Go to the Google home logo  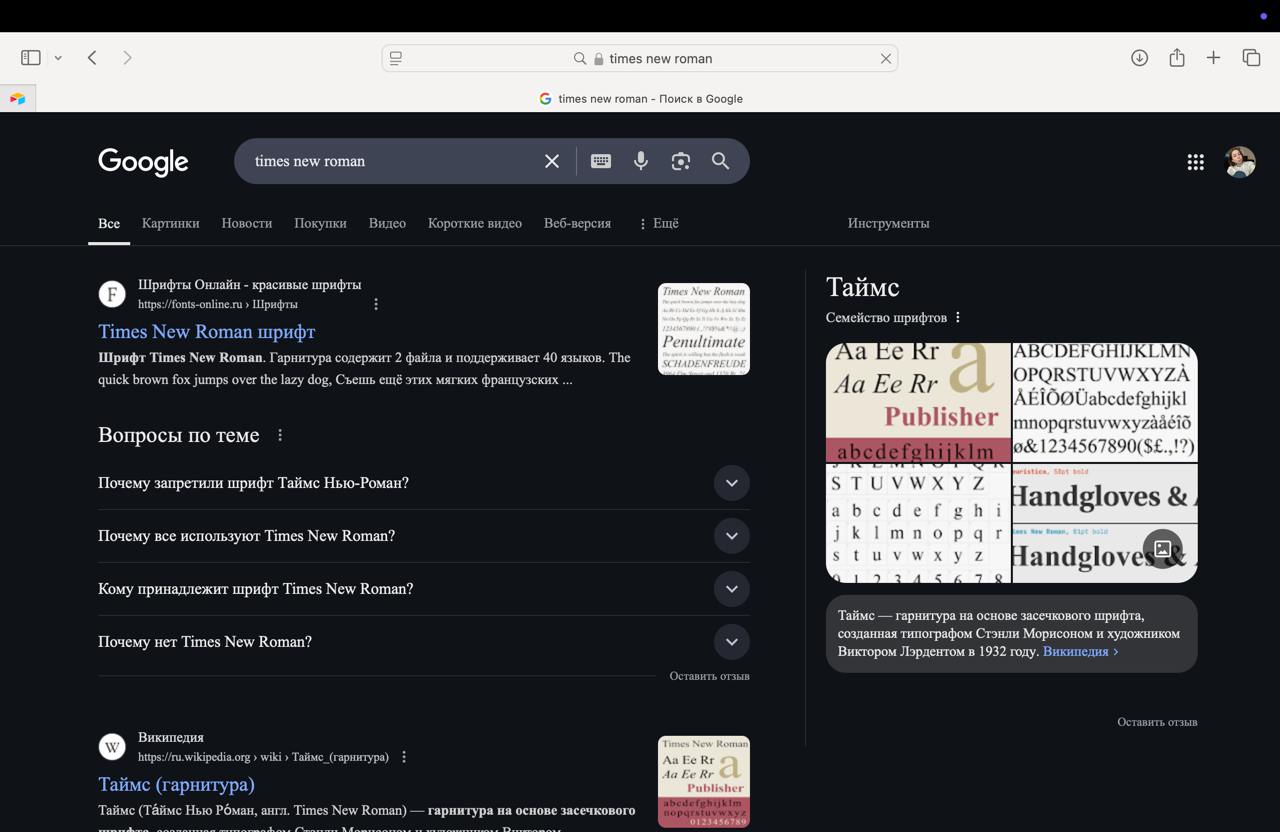point(143,162)
